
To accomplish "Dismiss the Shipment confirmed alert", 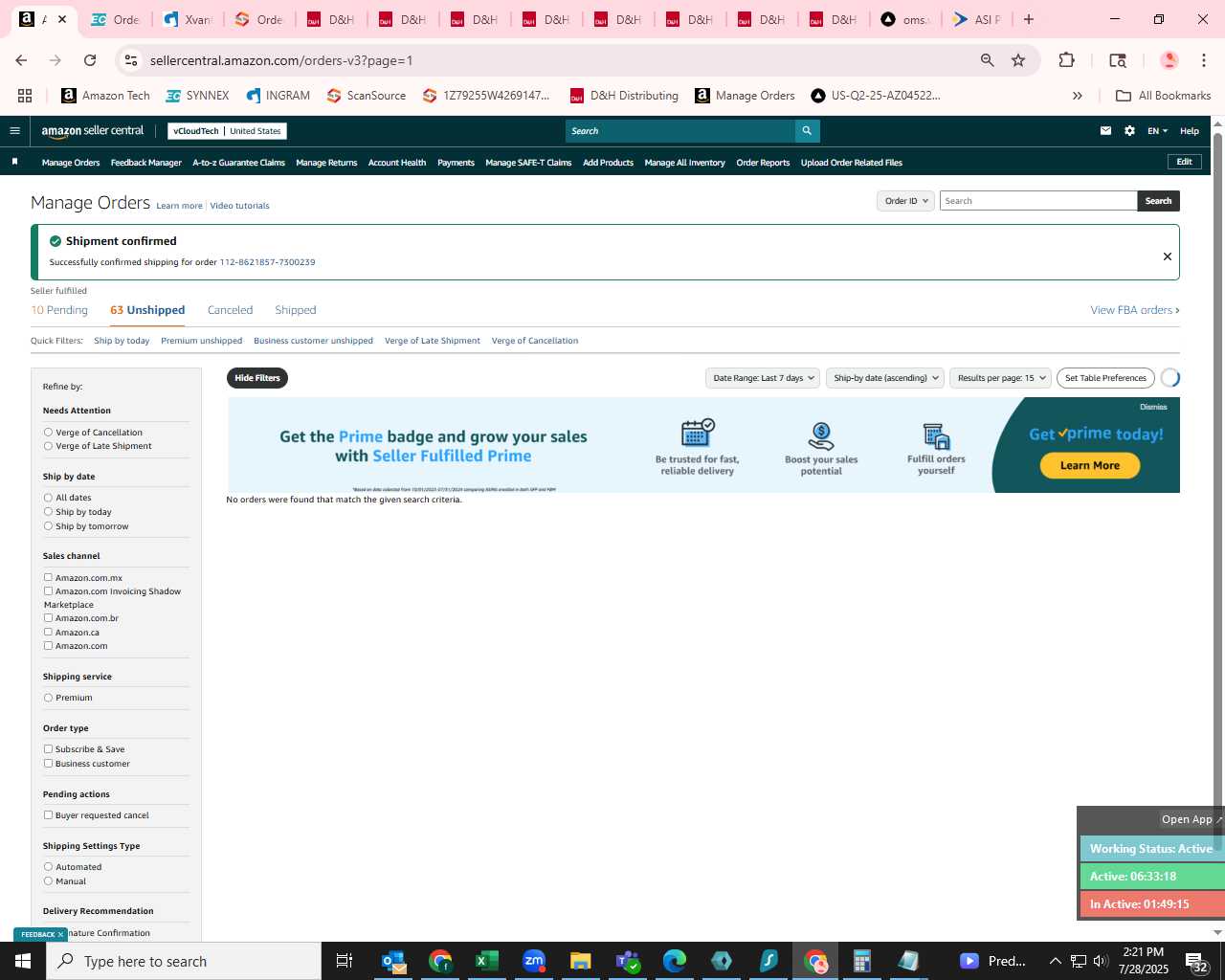I will pos(1167,256).
